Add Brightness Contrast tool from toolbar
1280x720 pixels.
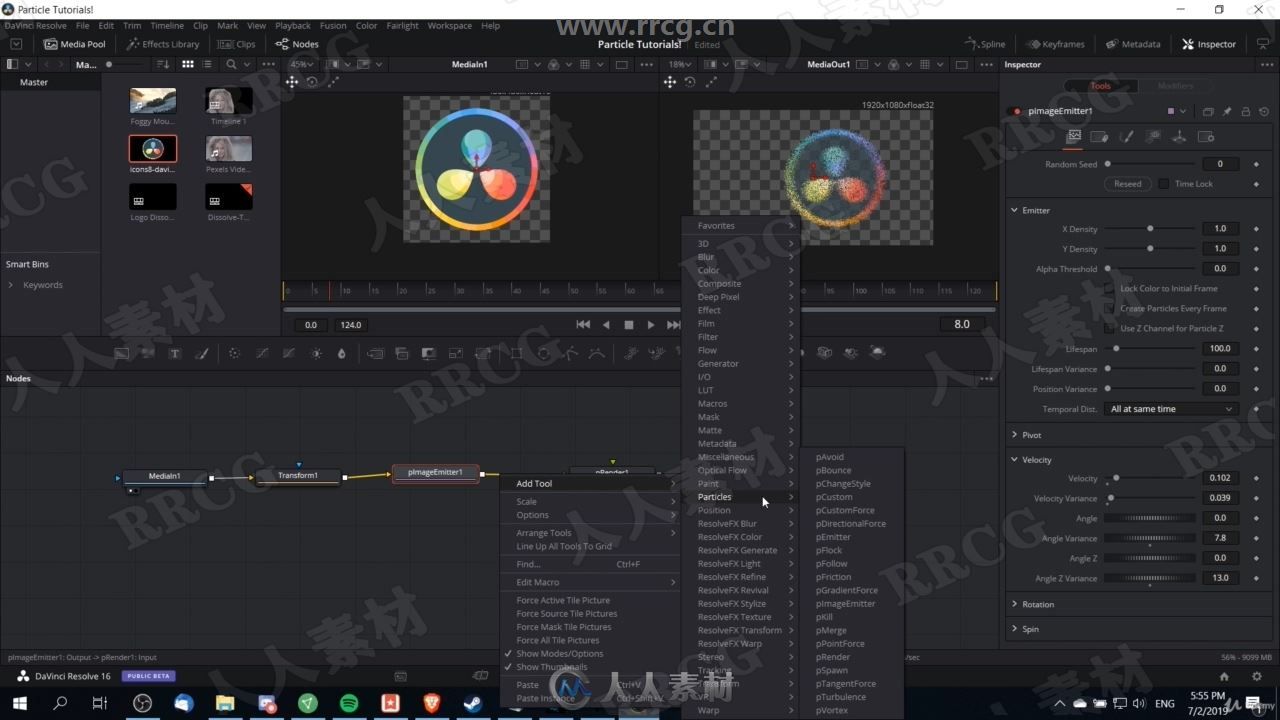[x=316, y=353]
